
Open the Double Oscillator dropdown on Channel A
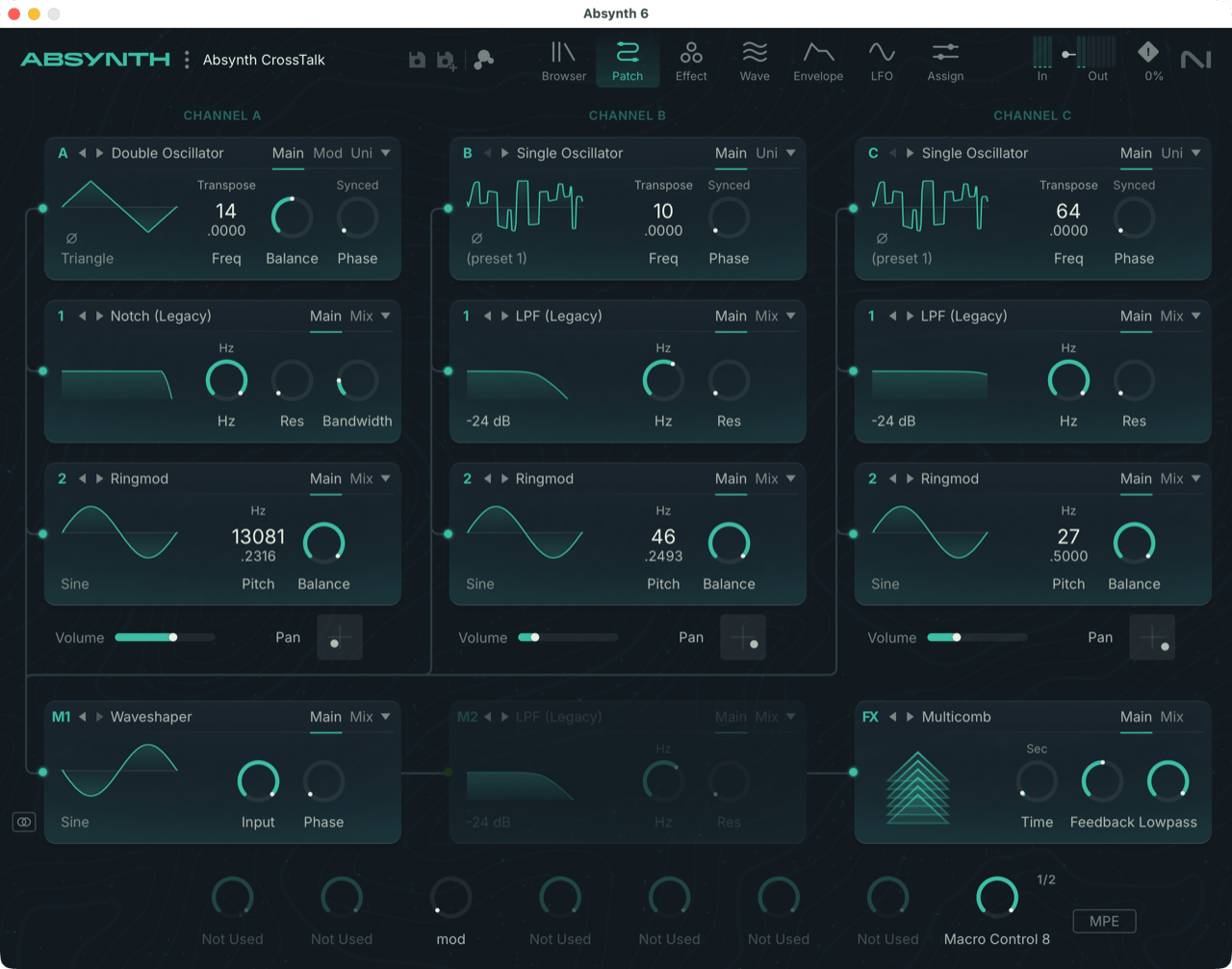(384, 152)
